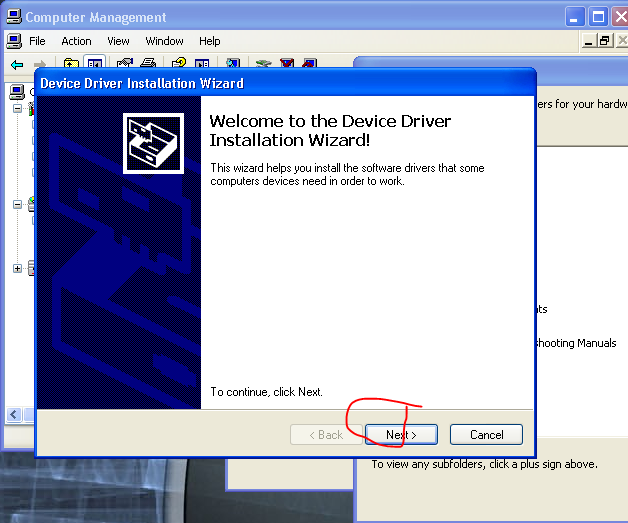Maximize the Computer Management window

tap(598, 17)
